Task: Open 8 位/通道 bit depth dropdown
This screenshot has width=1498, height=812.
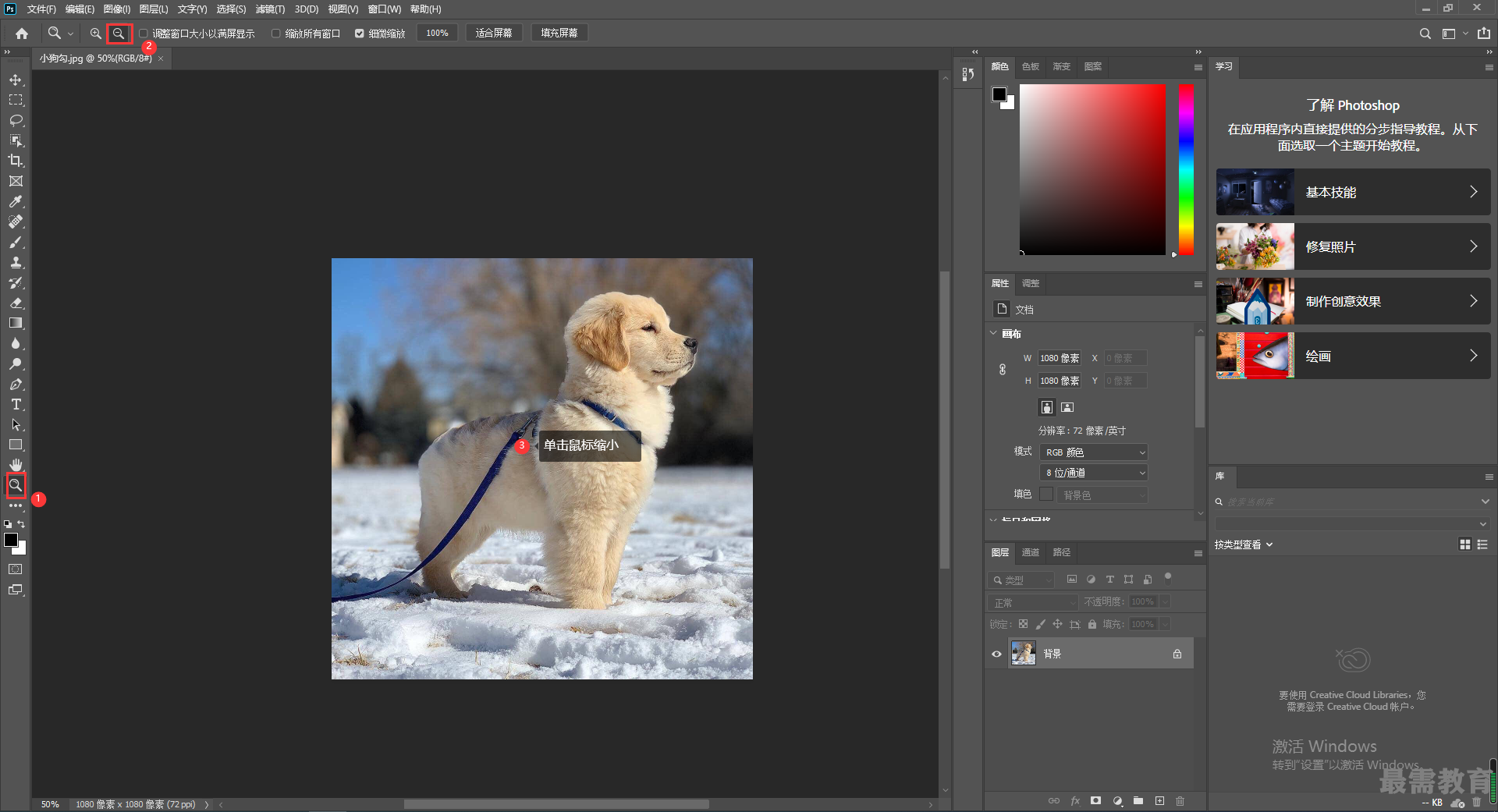Action: tap(1093, 473)
